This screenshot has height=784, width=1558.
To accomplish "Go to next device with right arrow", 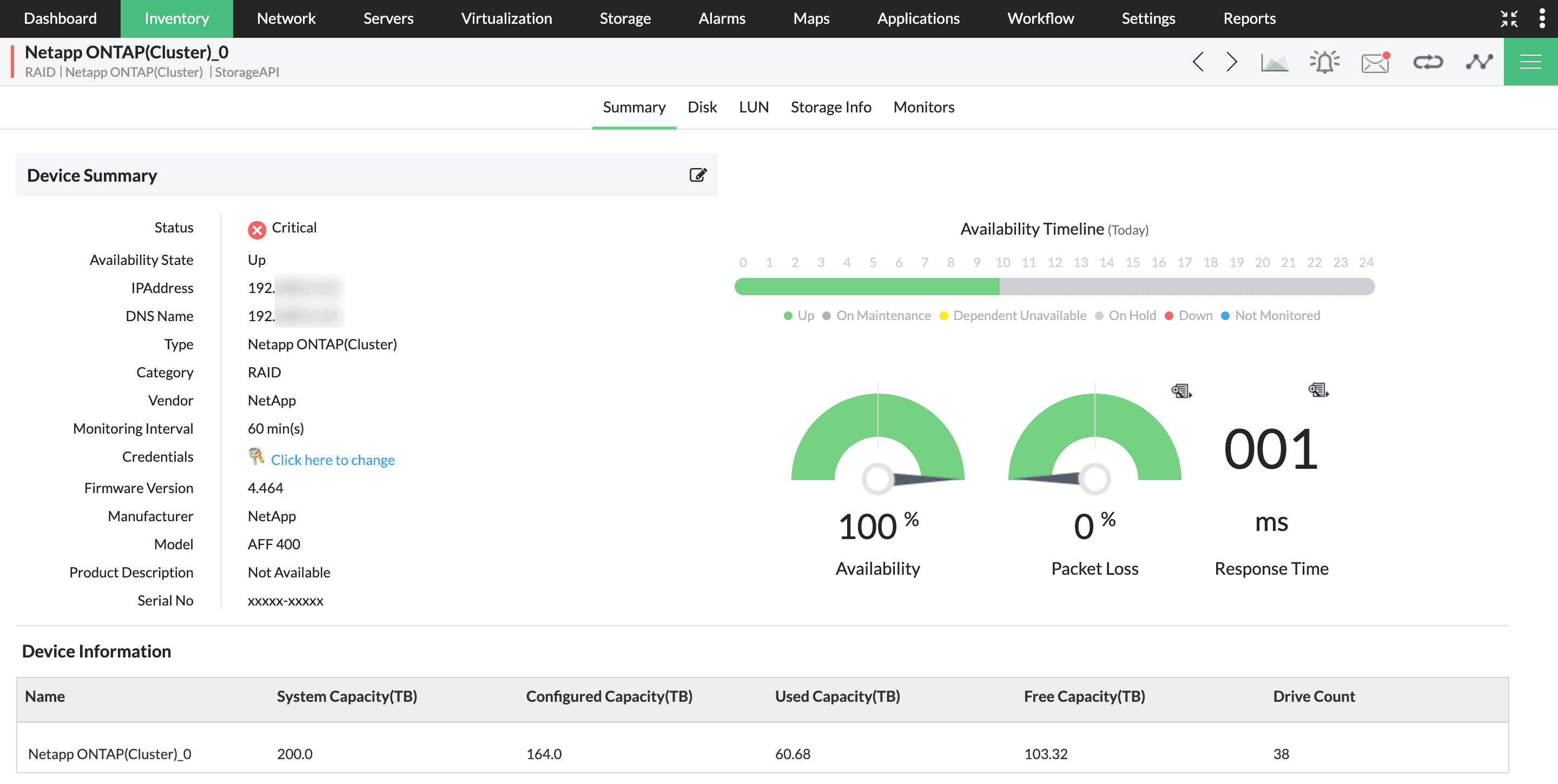I will (1232, 62).
